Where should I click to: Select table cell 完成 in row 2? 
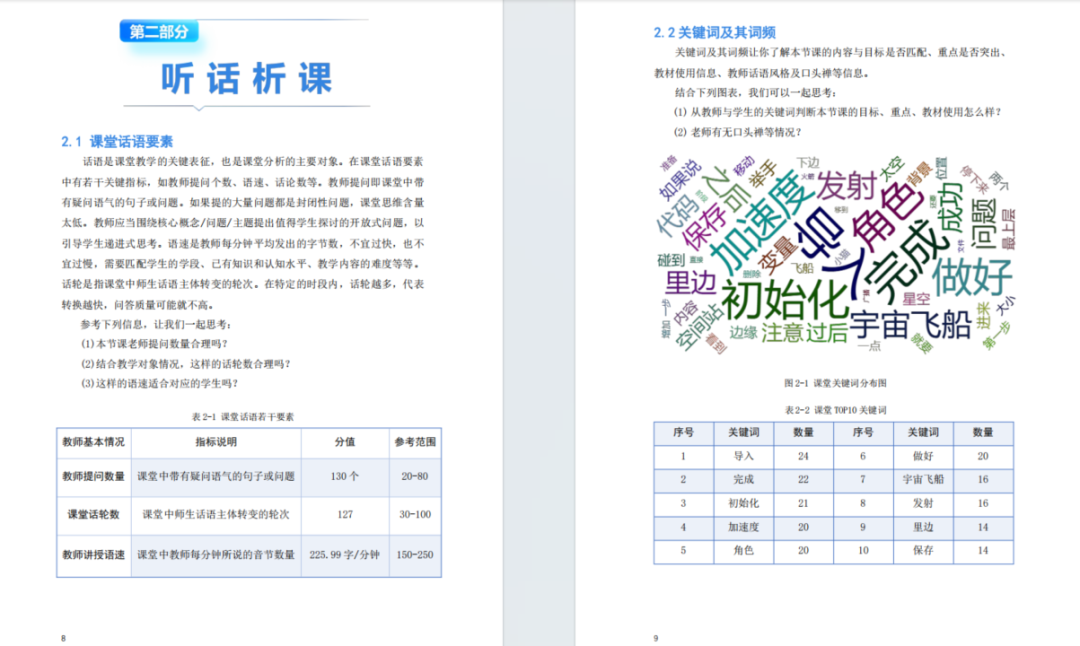(x=744, y=479)
